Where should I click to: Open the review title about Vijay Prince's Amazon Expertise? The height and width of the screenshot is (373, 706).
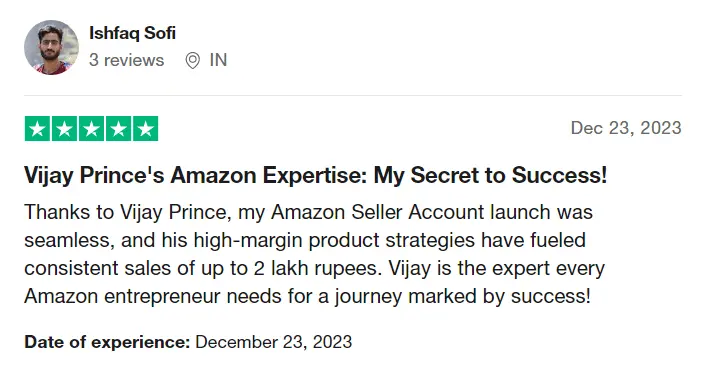coord(316,175)
